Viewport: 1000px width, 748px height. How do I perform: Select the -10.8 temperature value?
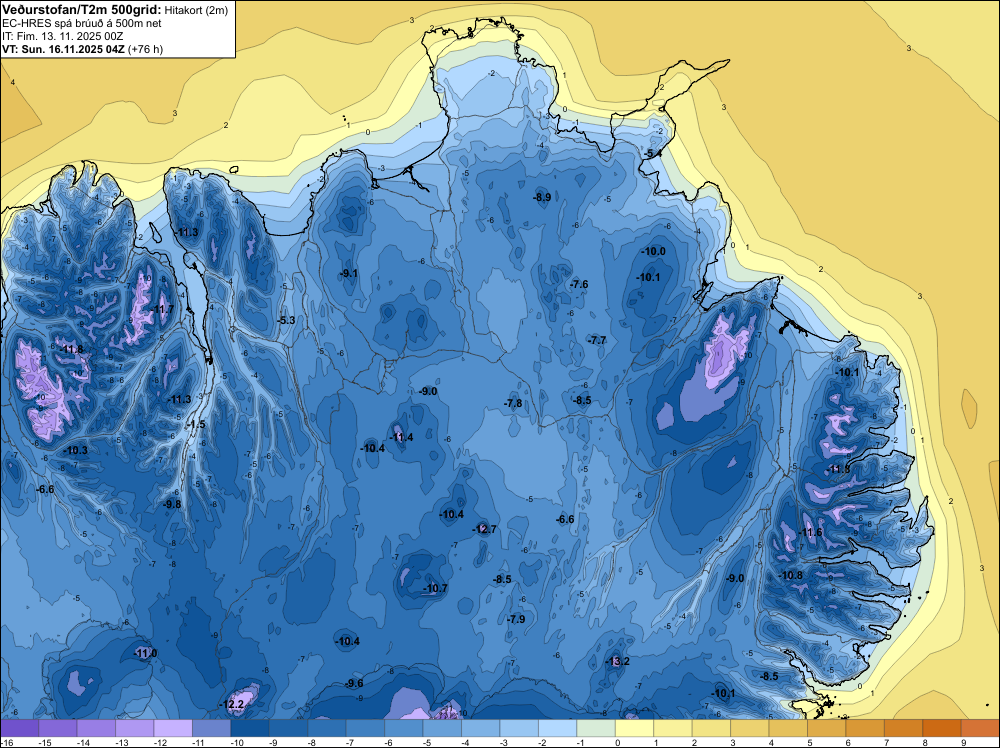coord(791,575)
